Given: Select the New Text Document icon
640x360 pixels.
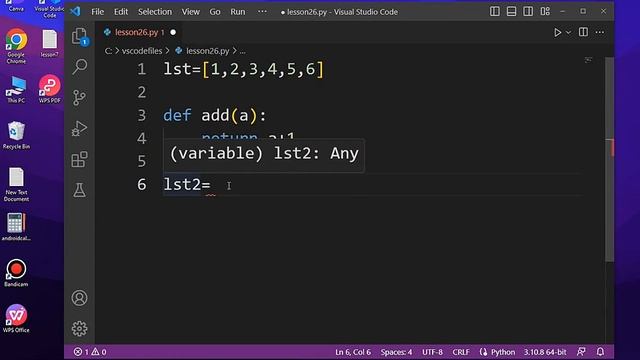Looking at the screenshot, I should [16, 184].
